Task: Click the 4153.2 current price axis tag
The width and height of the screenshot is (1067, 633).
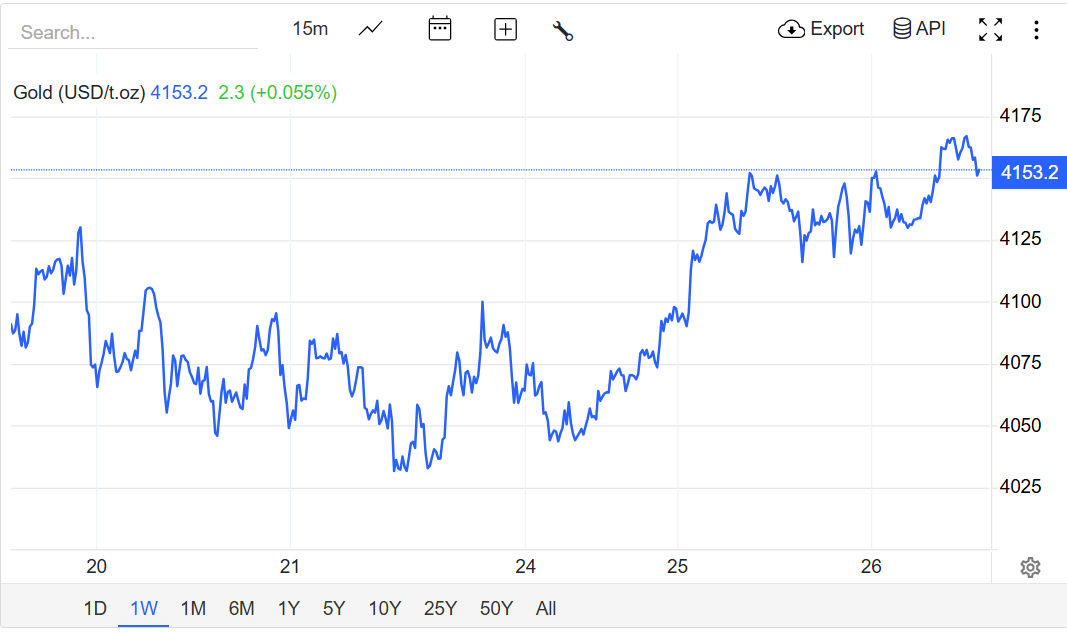Action: click(x=1029, y=172)
